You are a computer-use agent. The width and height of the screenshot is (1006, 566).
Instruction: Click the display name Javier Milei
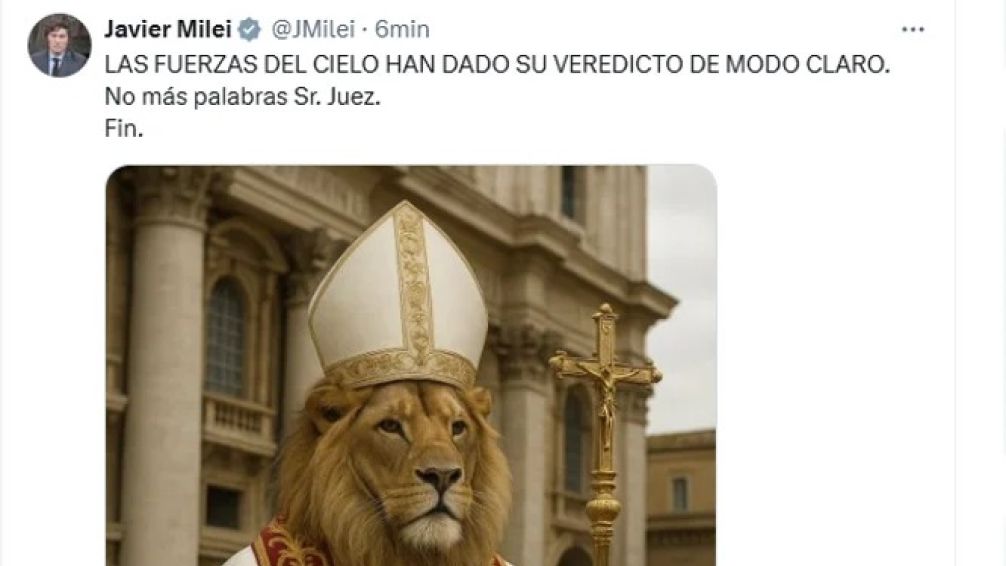click(168, 29)
